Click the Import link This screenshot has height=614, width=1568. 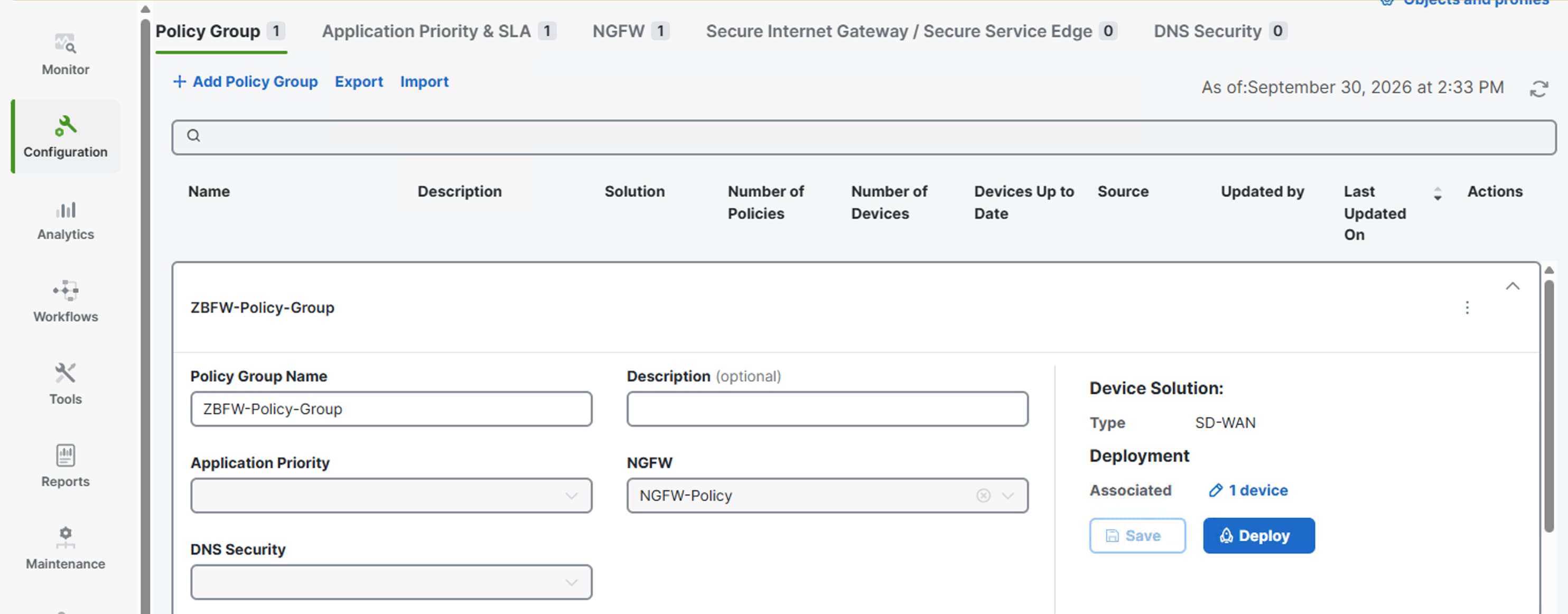pyautogui.click(x=424, y=81)
